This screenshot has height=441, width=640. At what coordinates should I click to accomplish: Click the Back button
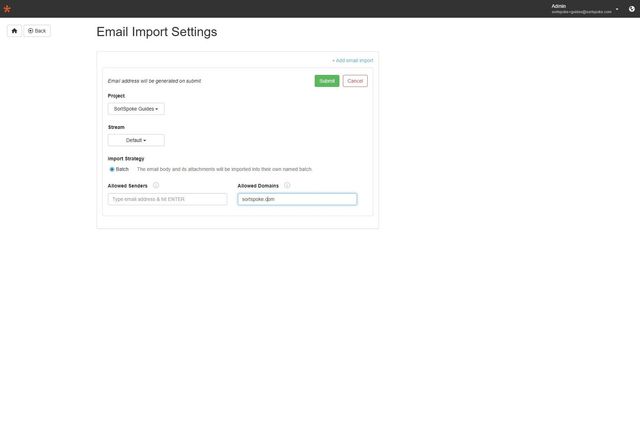pyautogui.click(x=37, y=31)
